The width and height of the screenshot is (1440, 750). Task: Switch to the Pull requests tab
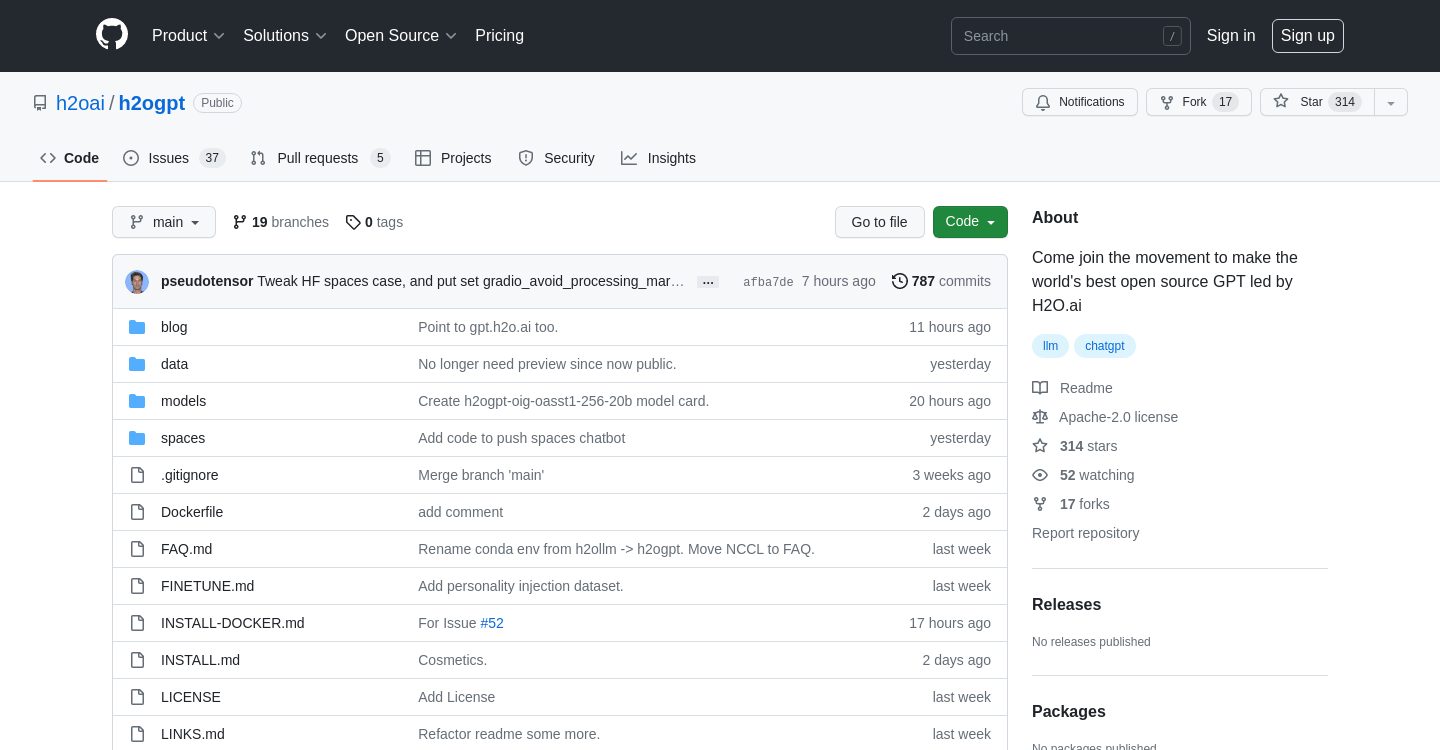pos(320,158)
